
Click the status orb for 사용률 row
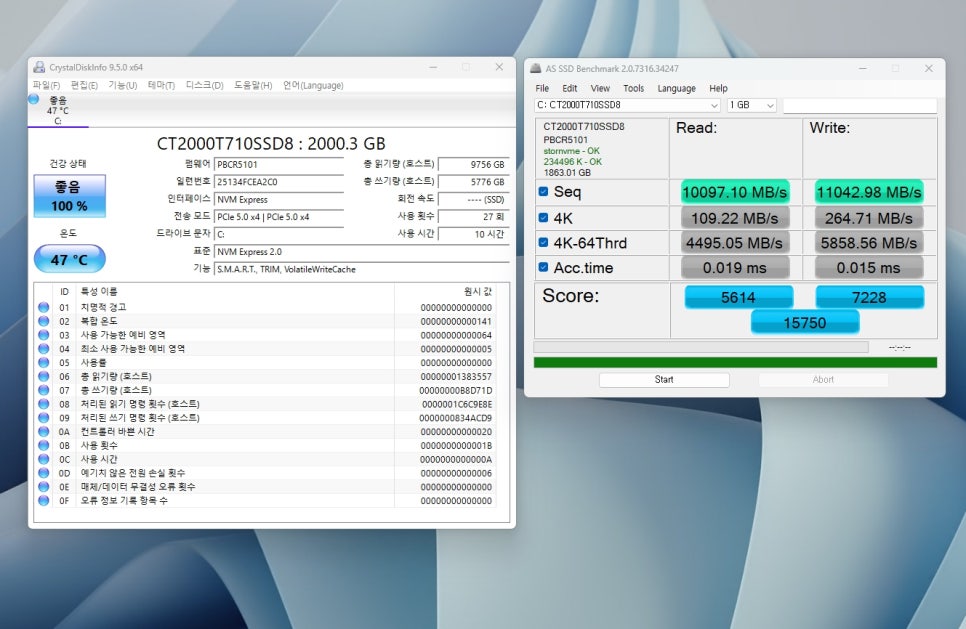[x=44, y=362]
